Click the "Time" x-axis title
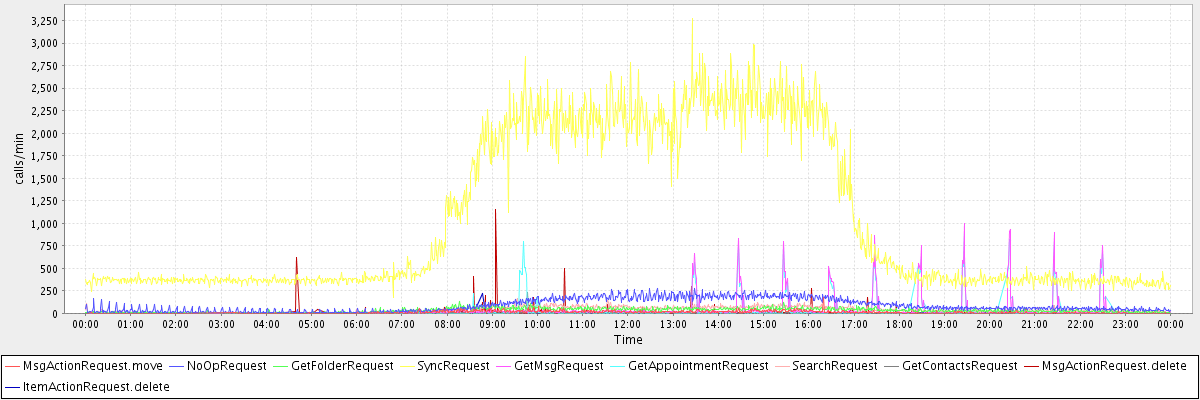Image resolution: width=1200 pixels, height=400 pixels. 628,340
